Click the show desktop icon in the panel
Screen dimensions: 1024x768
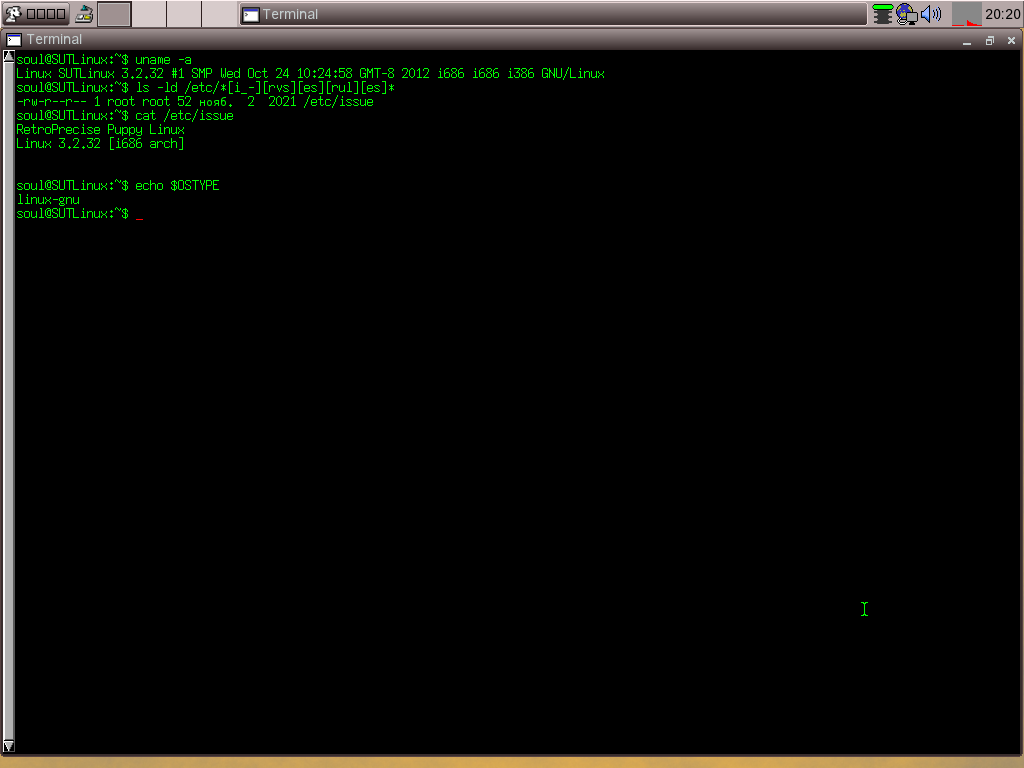pos(84,14)
